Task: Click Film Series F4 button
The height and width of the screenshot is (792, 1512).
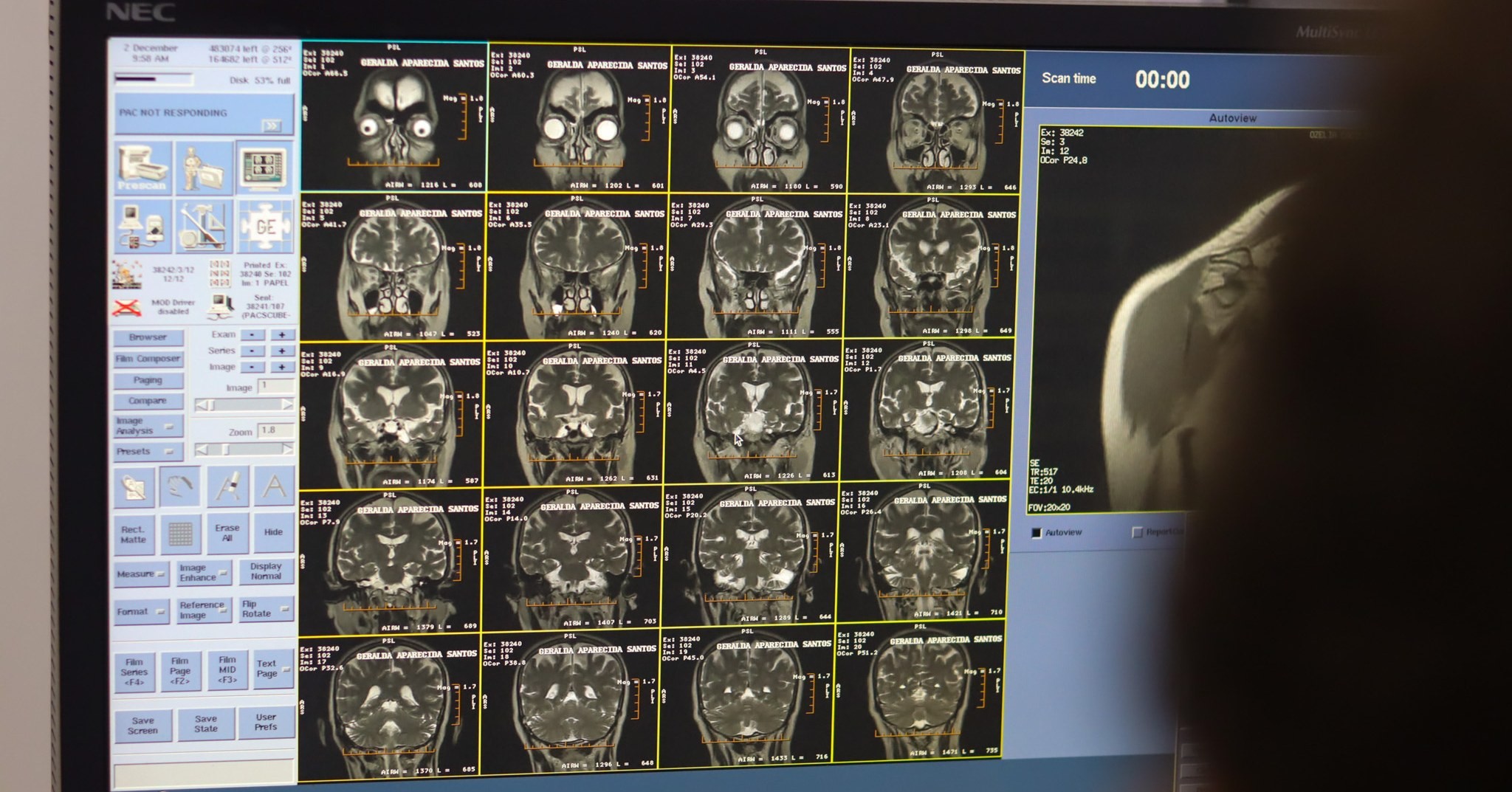Action: point(134,672)
